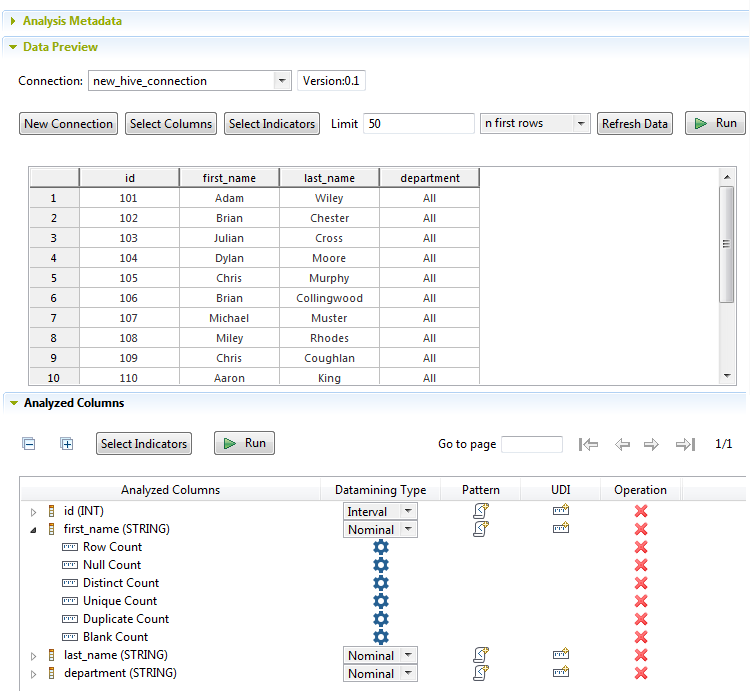Delete the last_name column with red X

(641, 655)
